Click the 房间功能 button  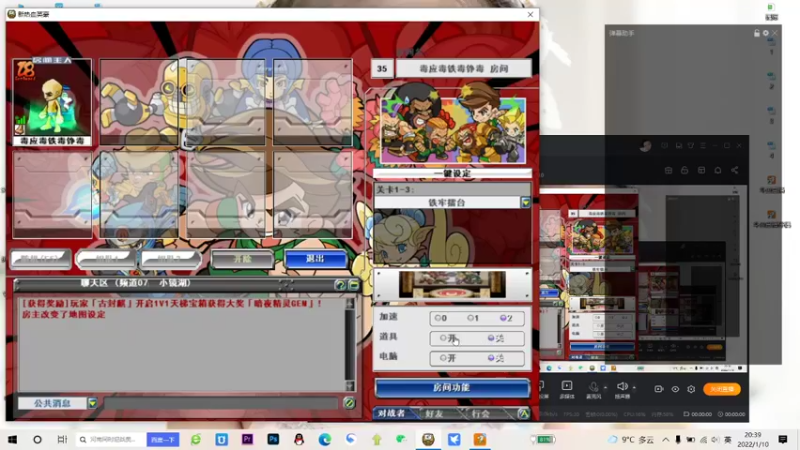pos(452,388)
